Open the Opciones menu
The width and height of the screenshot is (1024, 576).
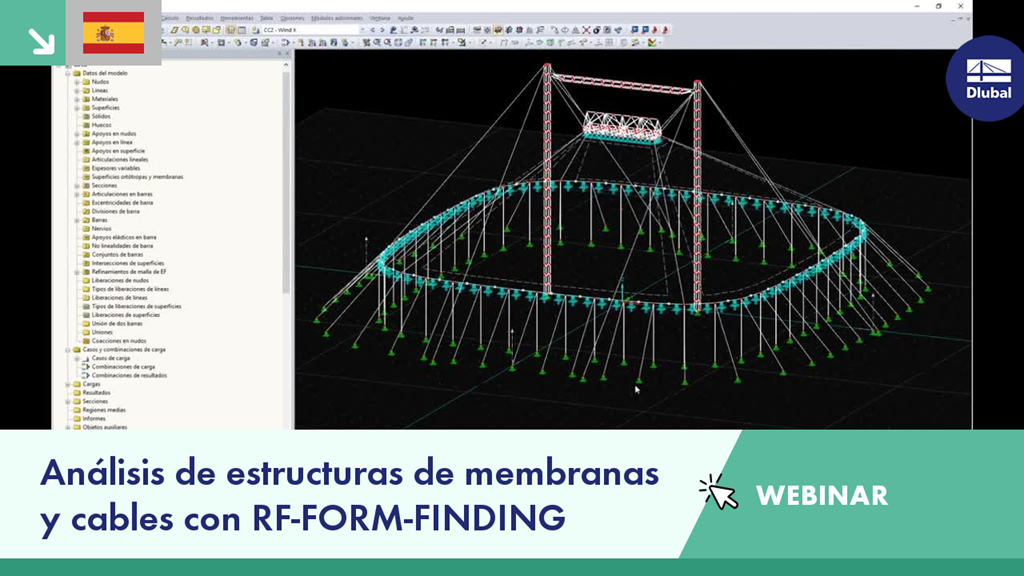pos(292,18)
